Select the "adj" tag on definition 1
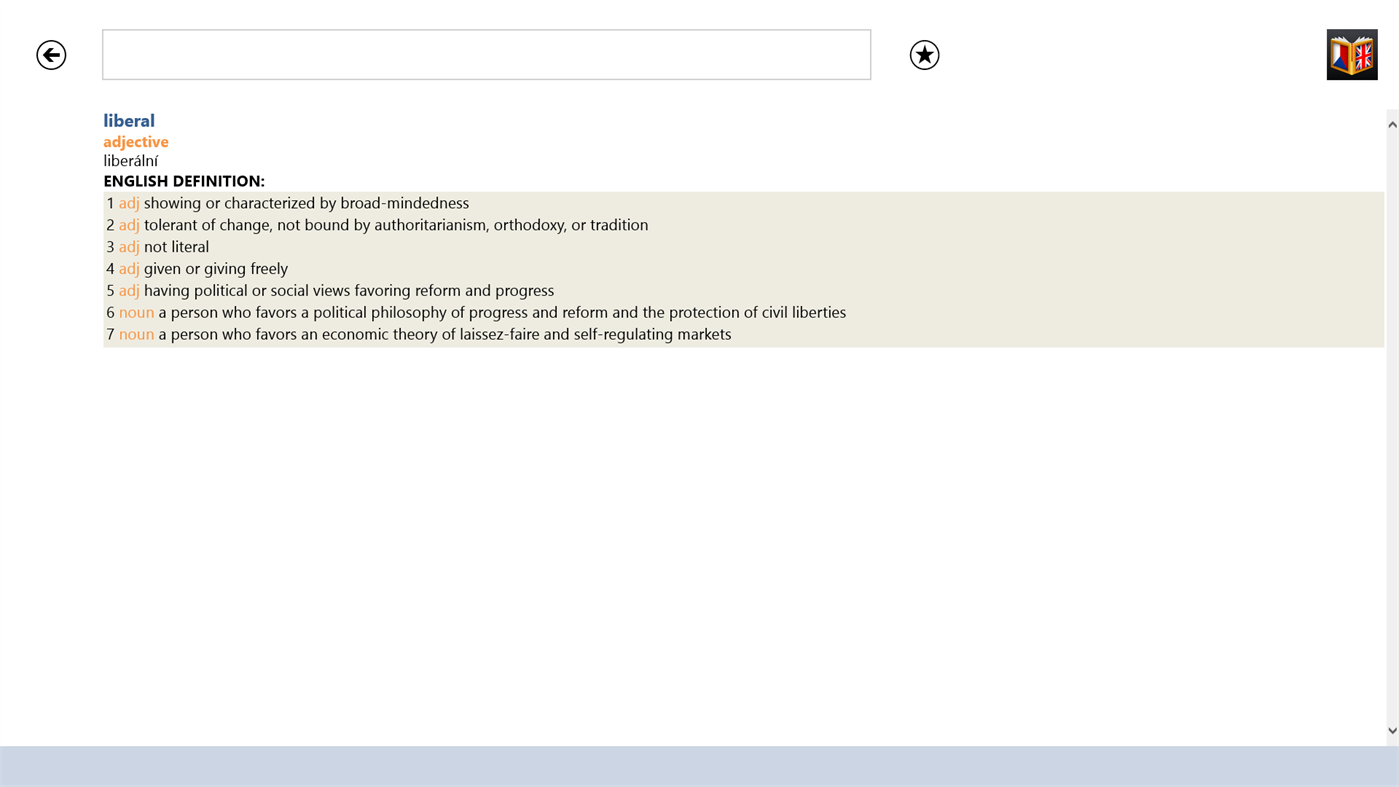The height and width of the screenshot is (787, 1399). (x=129, y=202)
